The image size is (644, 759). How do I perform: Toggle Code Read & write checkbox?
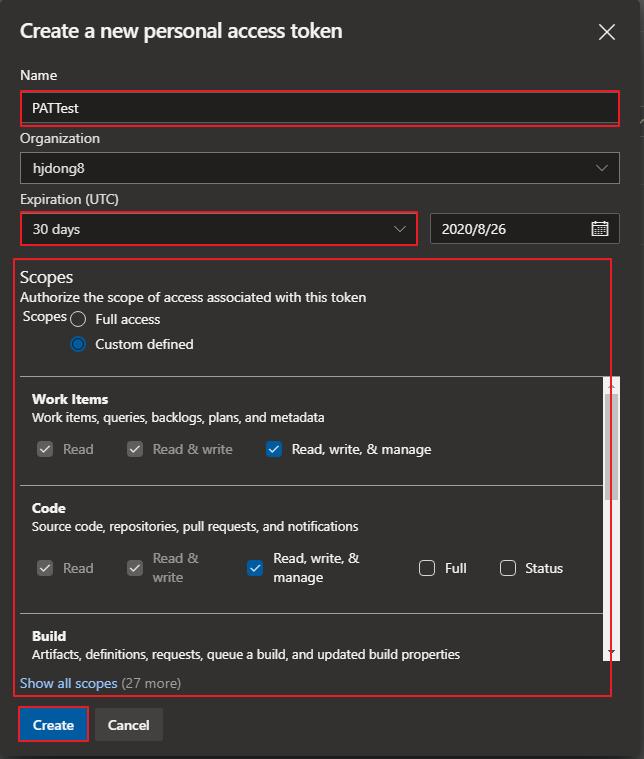135,568
